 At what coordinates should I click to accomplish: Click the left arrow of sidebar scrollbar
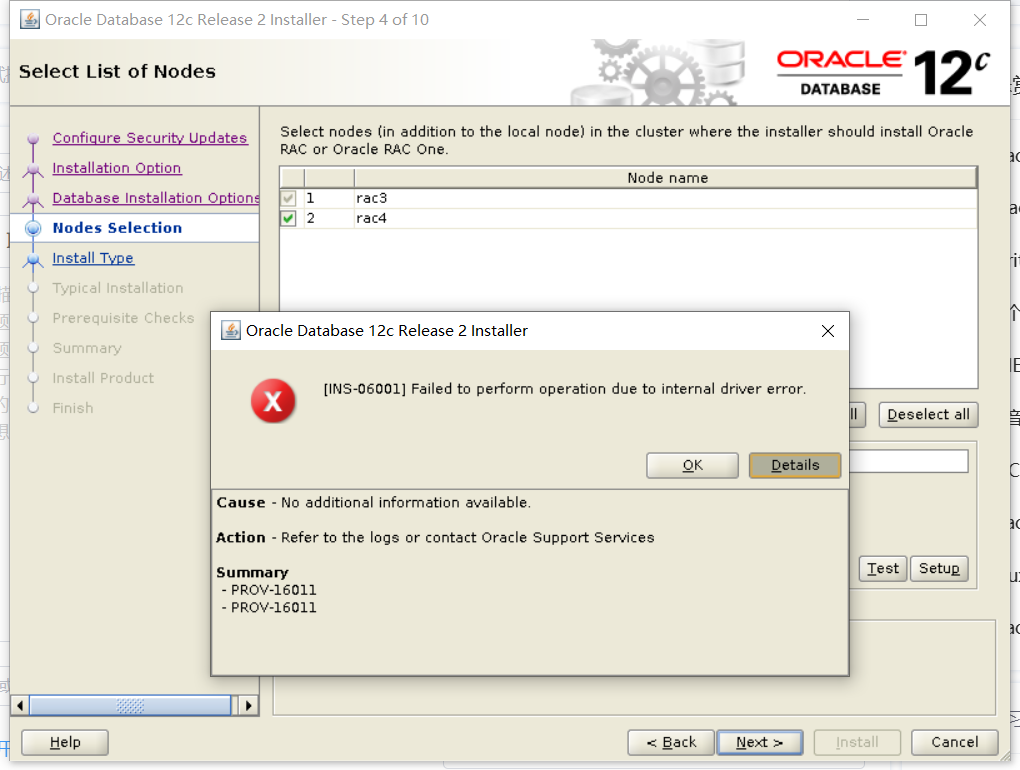click(20, 706)
